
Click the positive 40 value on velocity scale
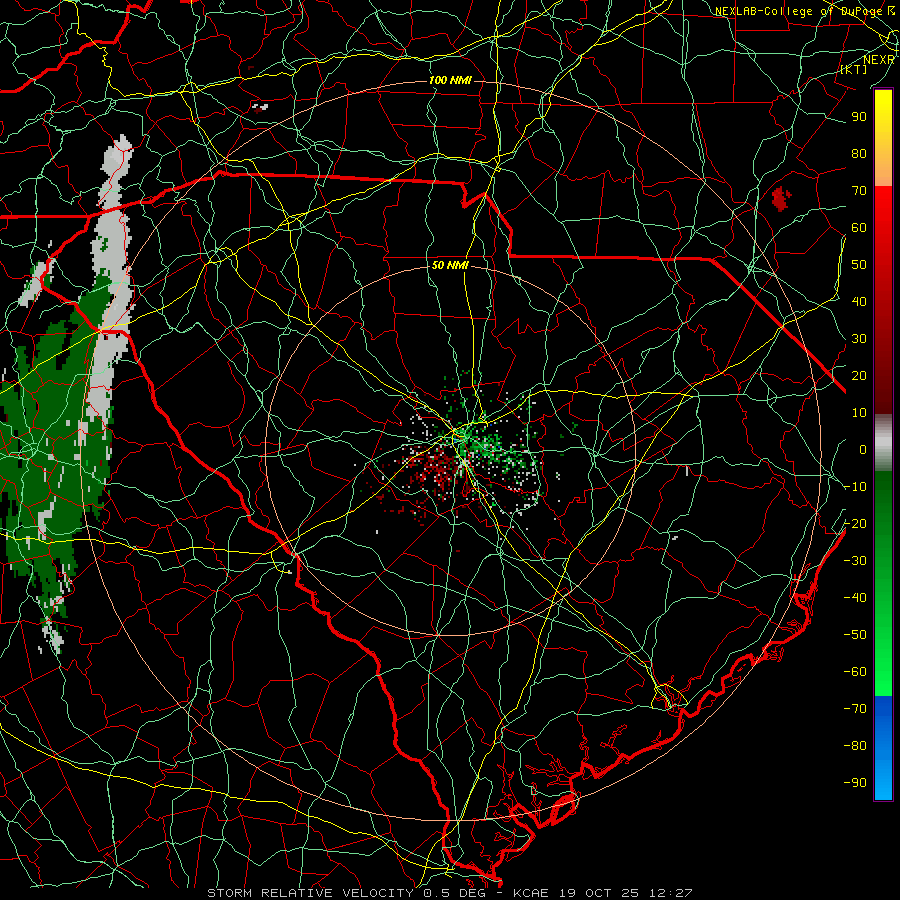coord(859,302)
